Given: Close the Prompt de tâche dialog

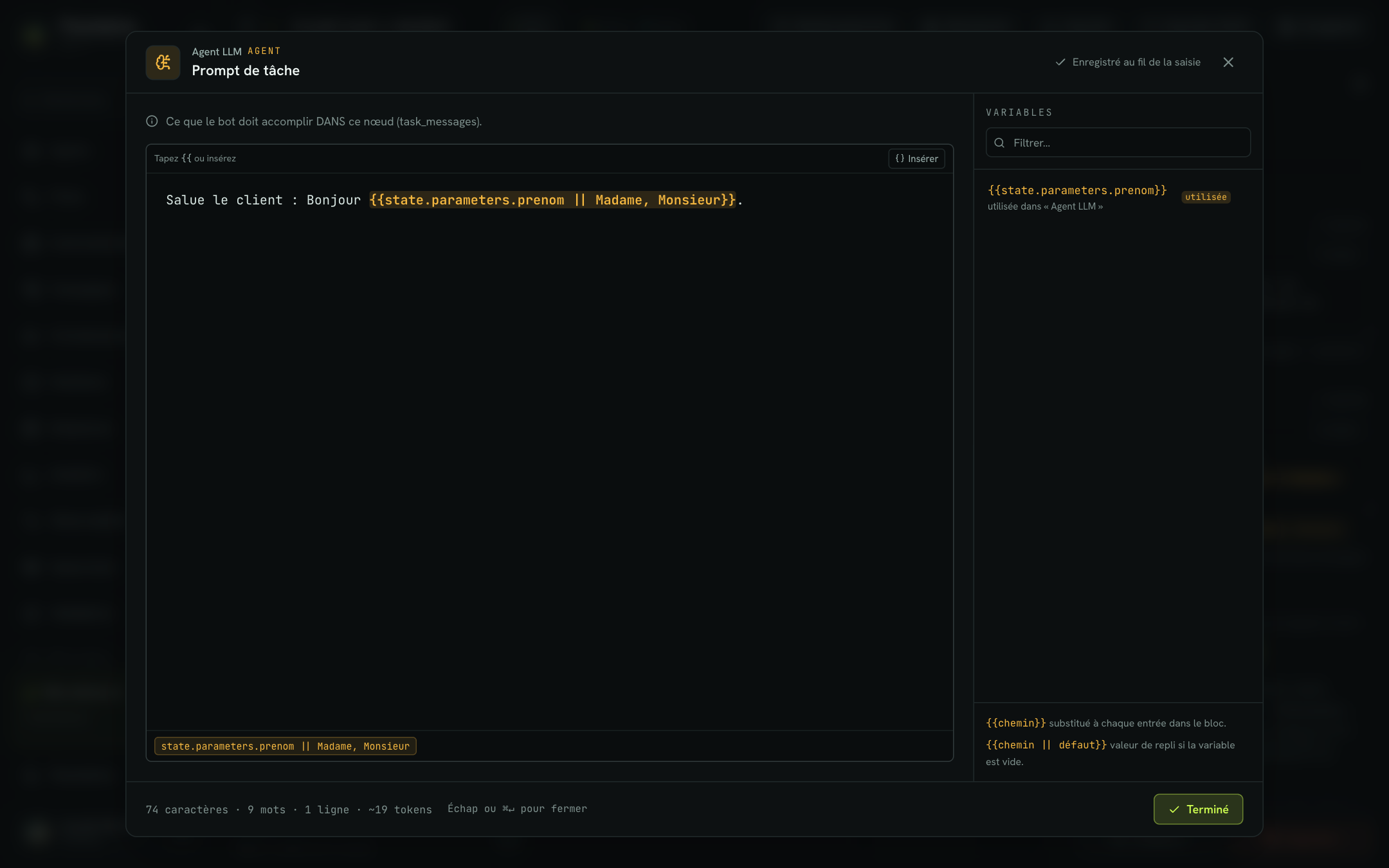Looking at the screenshot, I should (x=1228, y=62).
